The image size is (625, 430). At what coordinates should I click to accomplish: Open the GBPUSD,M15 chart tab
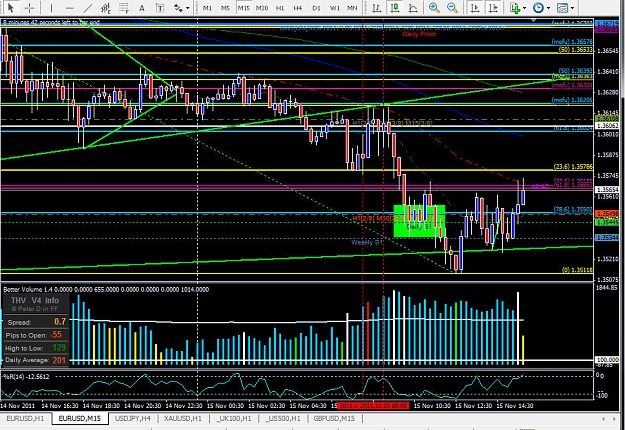pyautogui.click(x=334, y=418)
